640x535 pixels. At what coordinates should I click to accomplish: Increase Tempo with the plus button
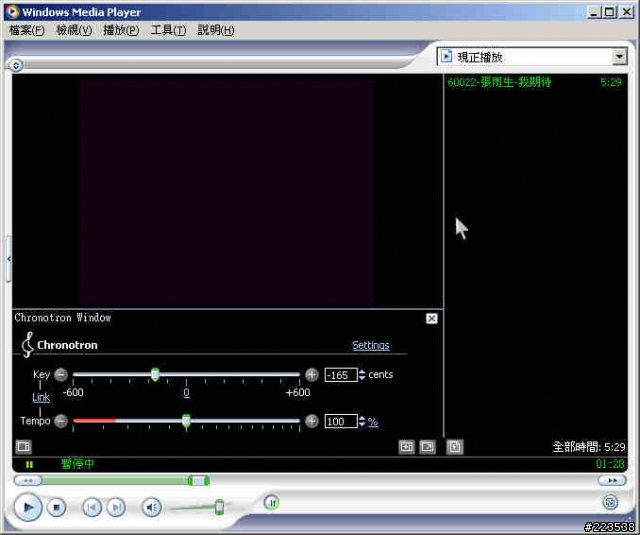coord(311,421)
